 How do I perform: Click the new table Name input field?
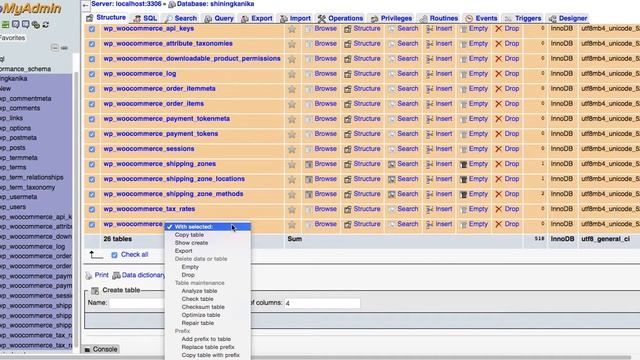click(137, 303)
